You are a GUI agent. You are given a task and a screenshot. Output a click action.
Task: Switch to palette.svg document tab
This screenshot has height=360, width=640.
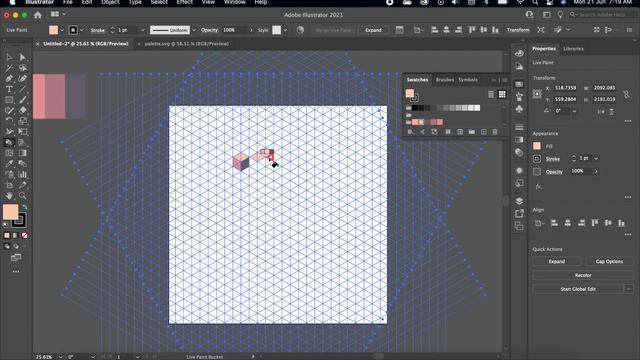click(187, 44)
